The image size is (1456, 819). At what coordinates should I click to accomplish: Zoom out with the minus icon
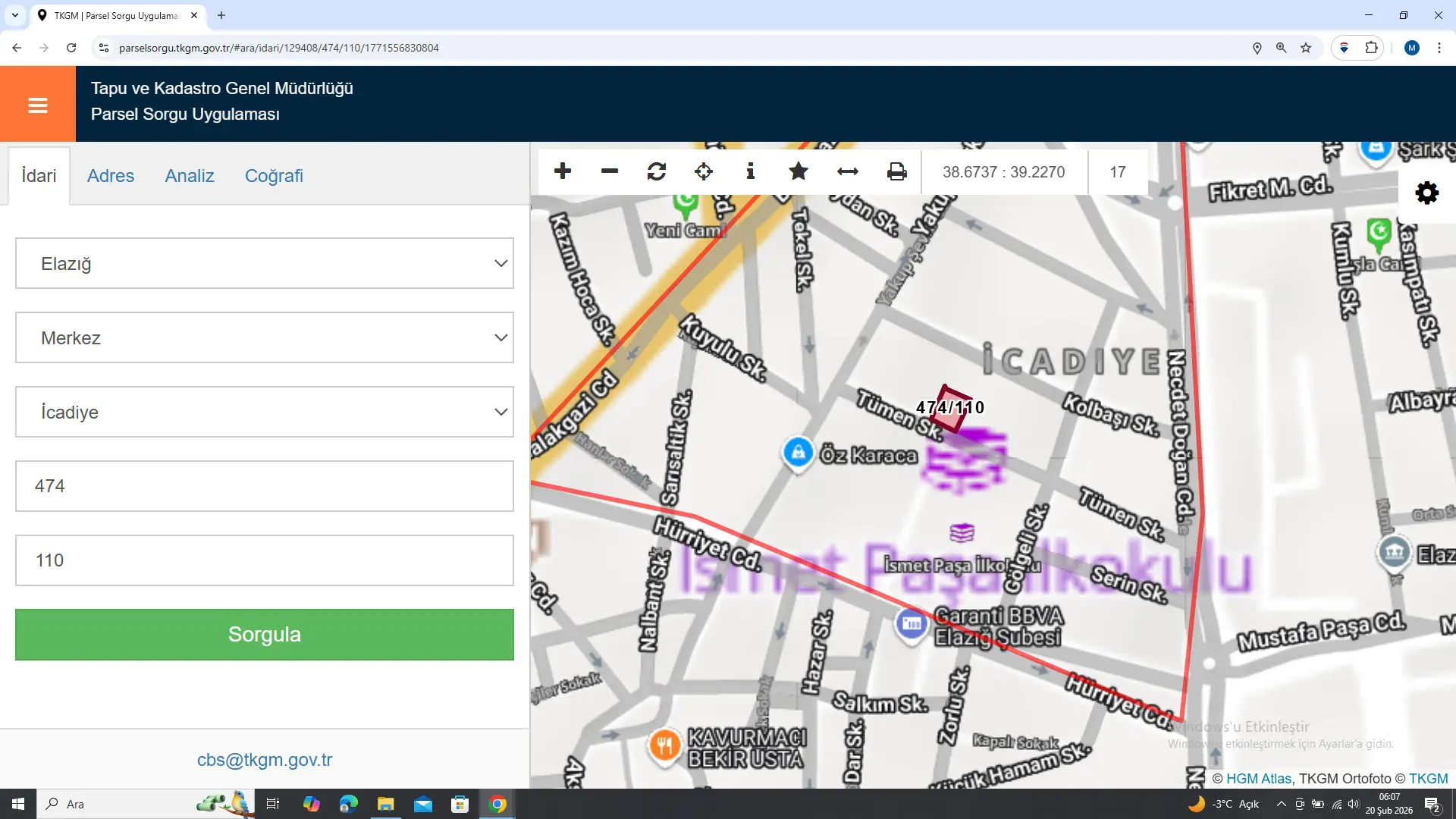[610, 171]
